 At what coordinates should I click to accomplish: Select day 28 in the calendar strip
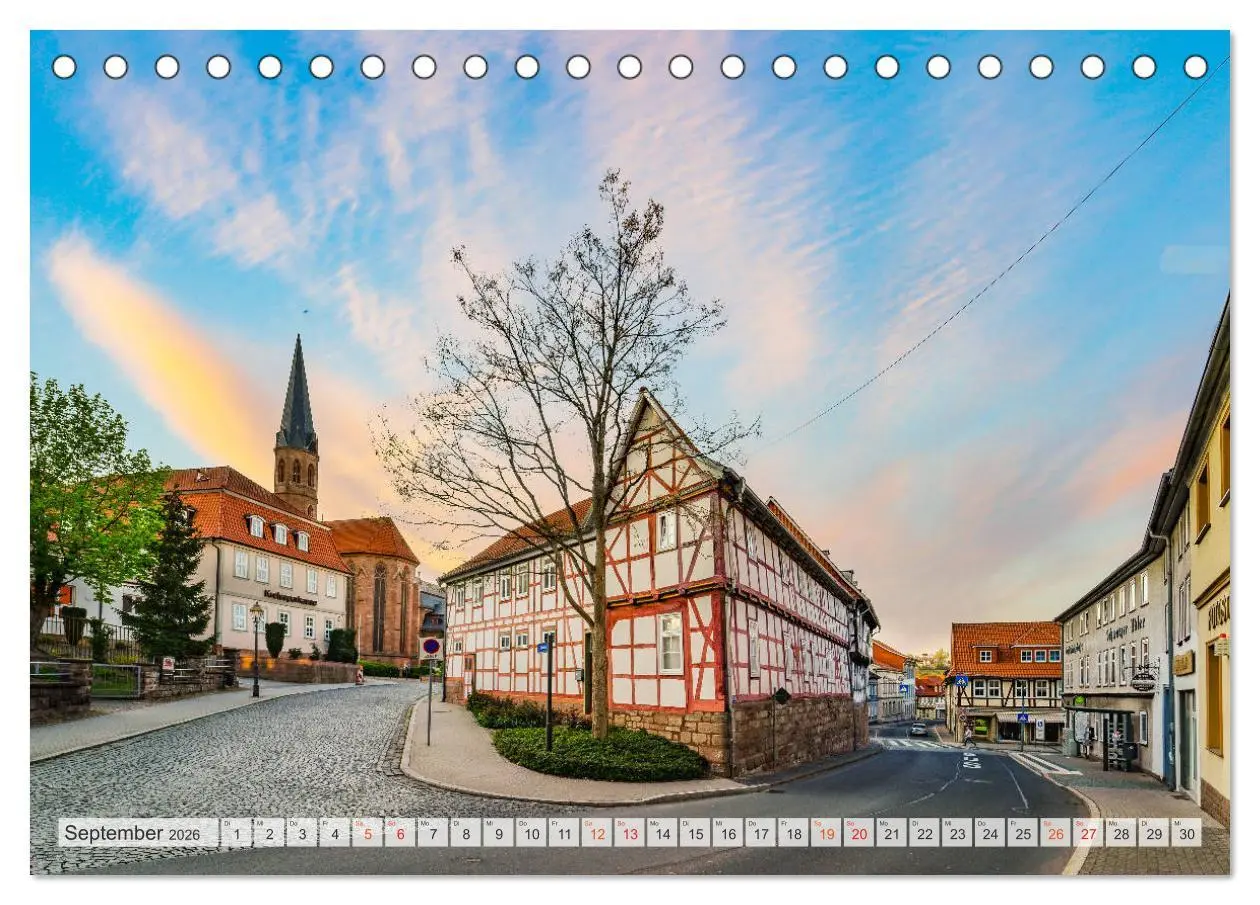(1120, 833)
